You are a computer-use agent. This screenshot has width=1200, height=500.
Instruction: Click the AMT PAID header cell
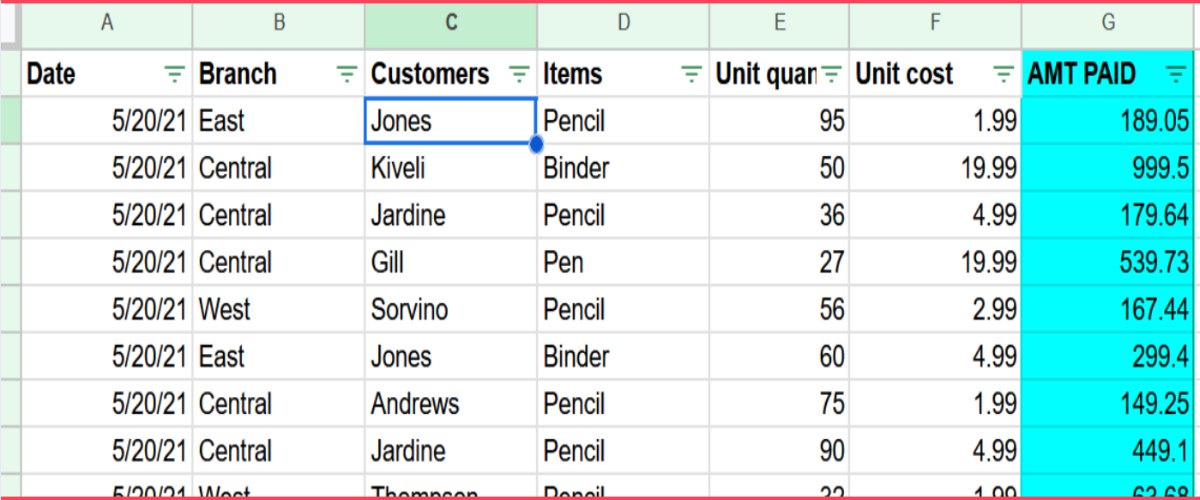point(1090,74)
